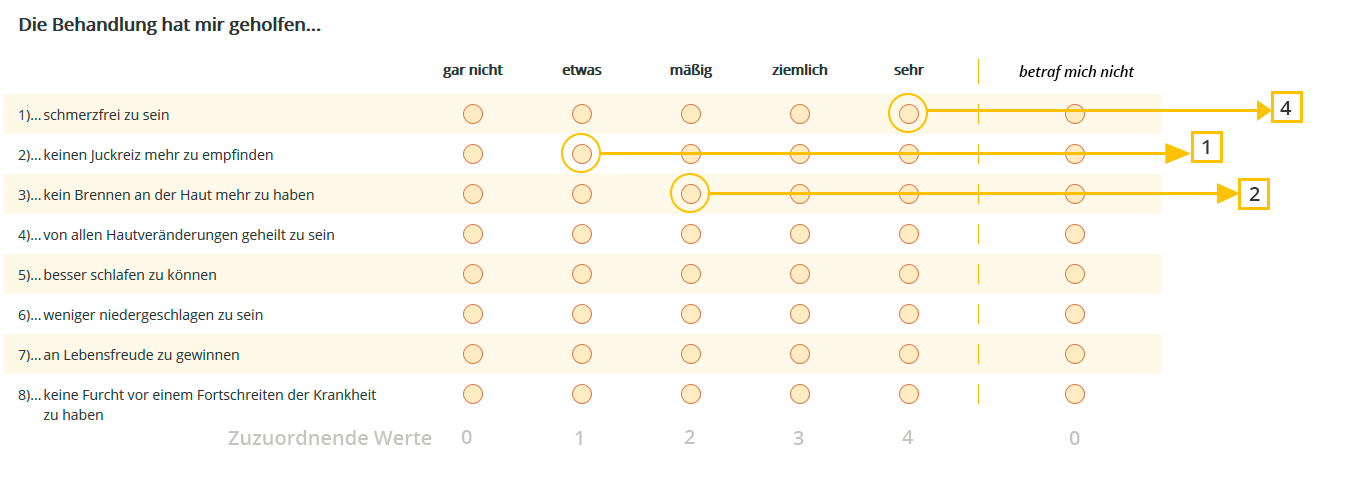Select 'gar nicht' for keinen Juckreiz mehr
The width and height of the screenshot is (1371, 477).
click(x=473, y=154)
